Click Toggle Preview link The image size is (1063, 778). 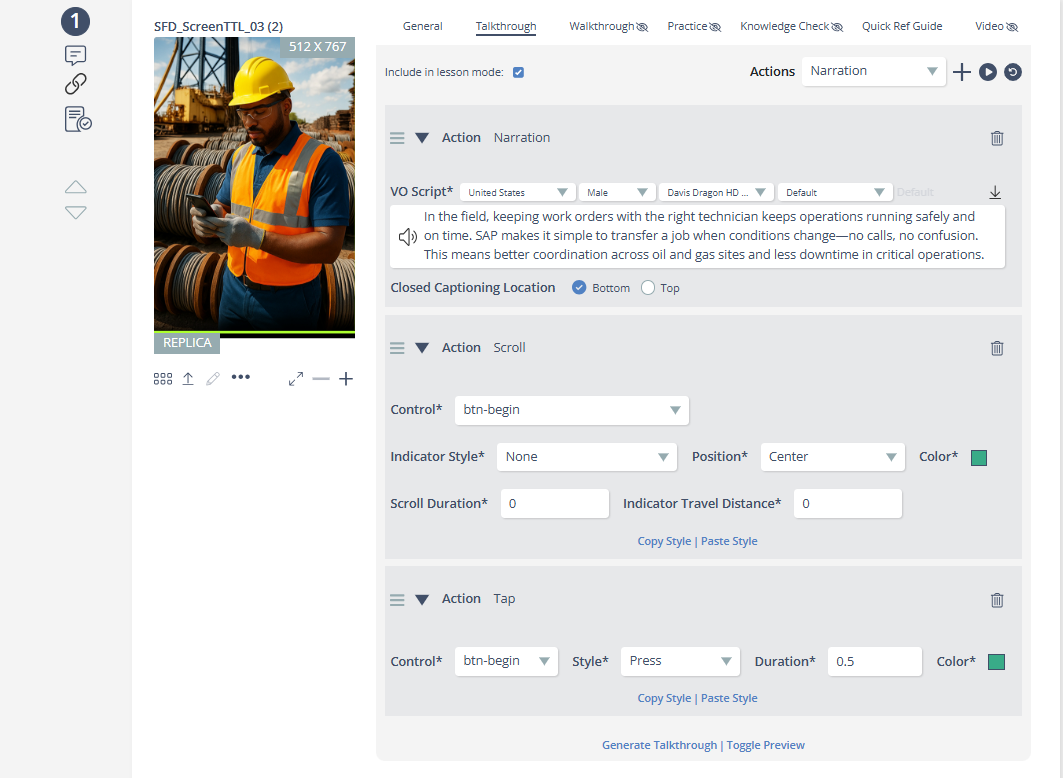point(765,745)
